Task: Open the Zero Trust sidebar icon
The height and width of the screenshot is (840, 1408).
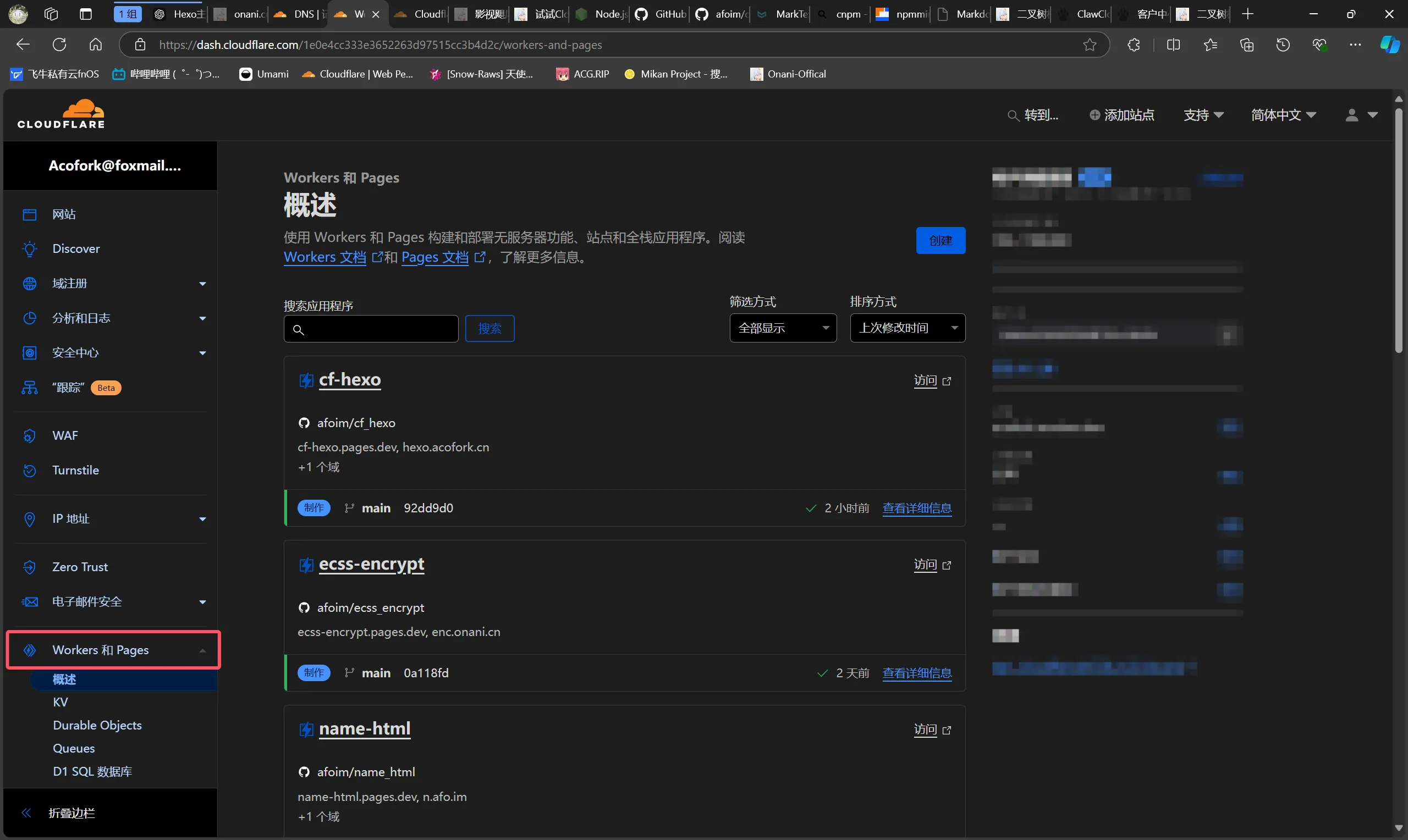Action: [30, 567]
